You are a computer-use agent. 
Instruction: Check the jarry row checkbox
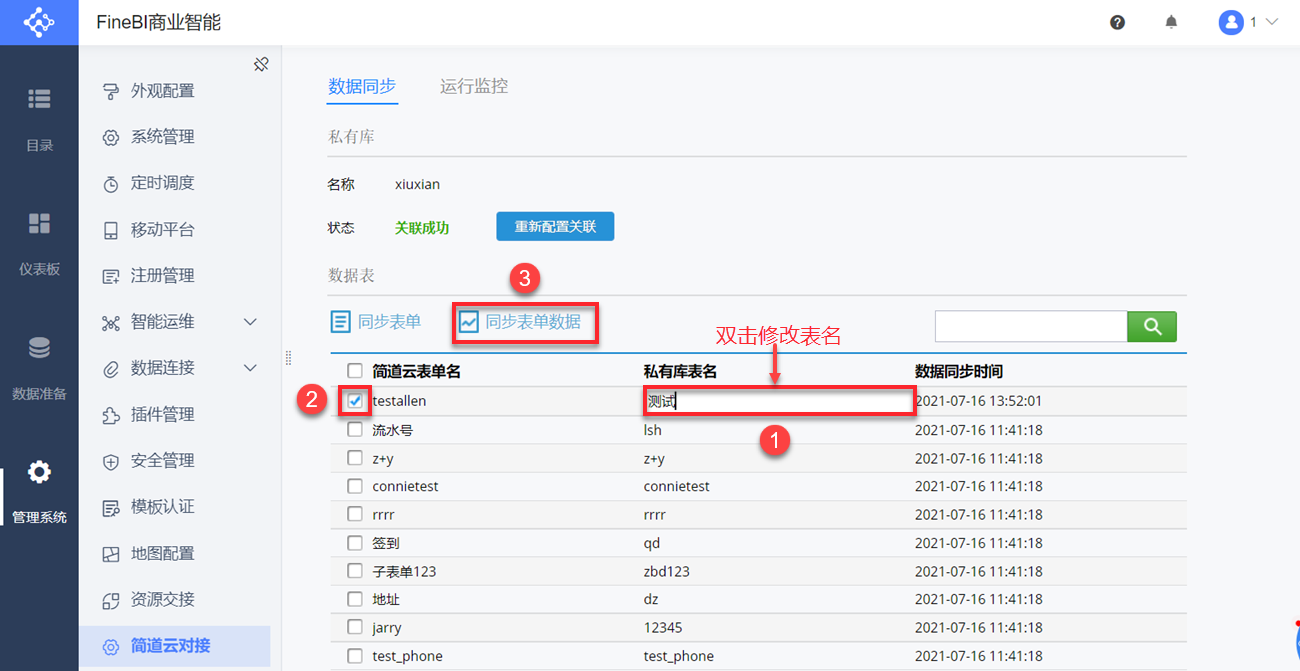point(355,627)
